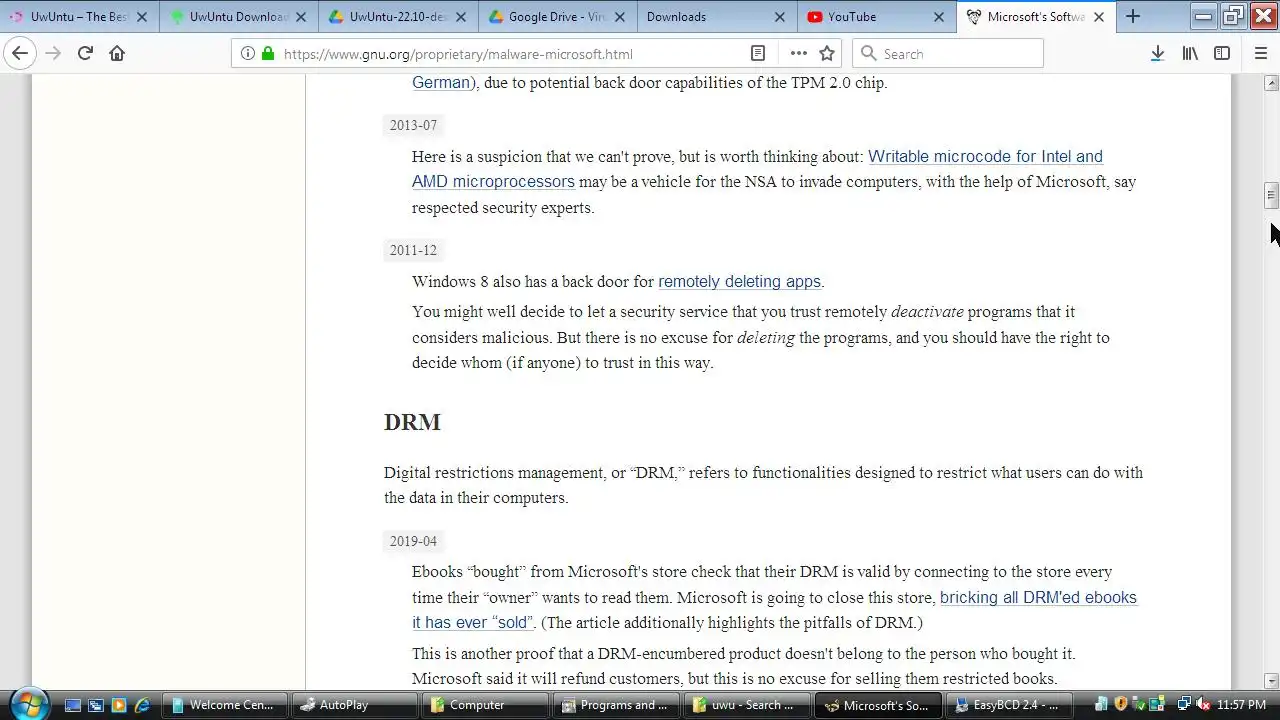The image size is (1280, 720).
Task: Click the network tray icon
Action: click(1184, 705)
